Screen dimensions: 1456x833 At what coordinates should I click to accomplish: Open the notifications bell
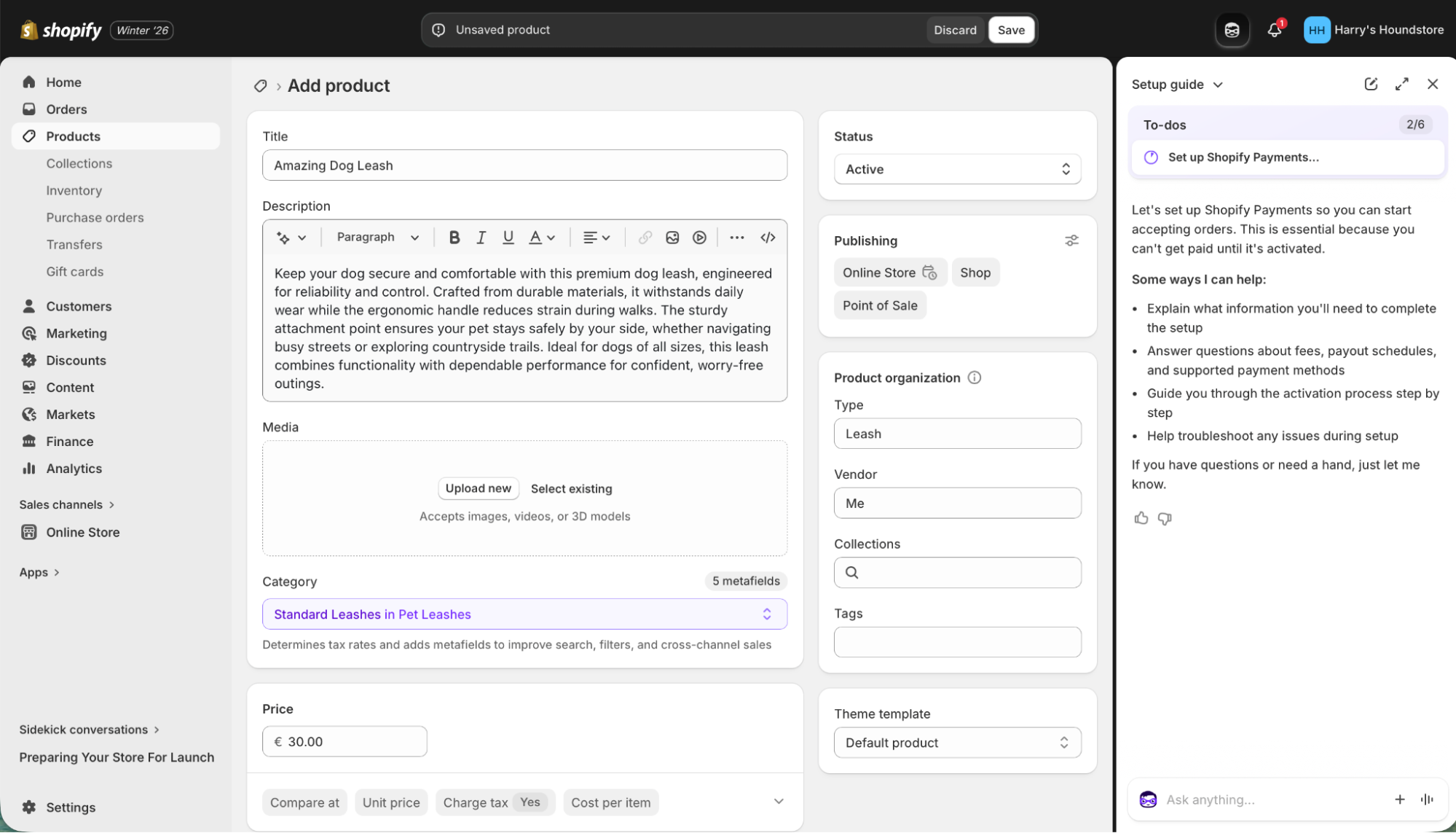click(x=1274, y=30)
